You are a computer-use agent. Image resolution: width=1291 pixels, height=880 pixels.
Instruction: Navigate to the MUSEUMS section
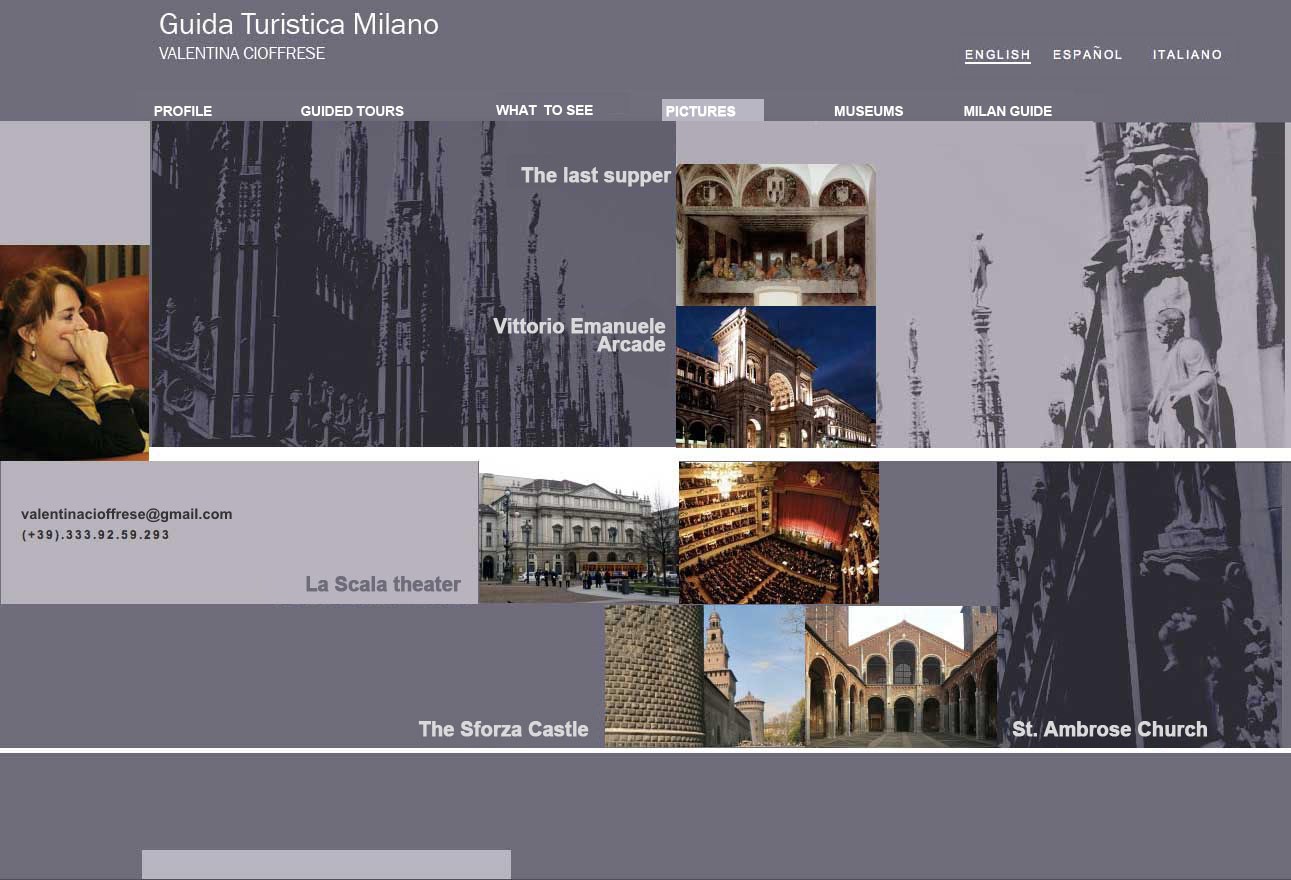[x=868, y=111]
